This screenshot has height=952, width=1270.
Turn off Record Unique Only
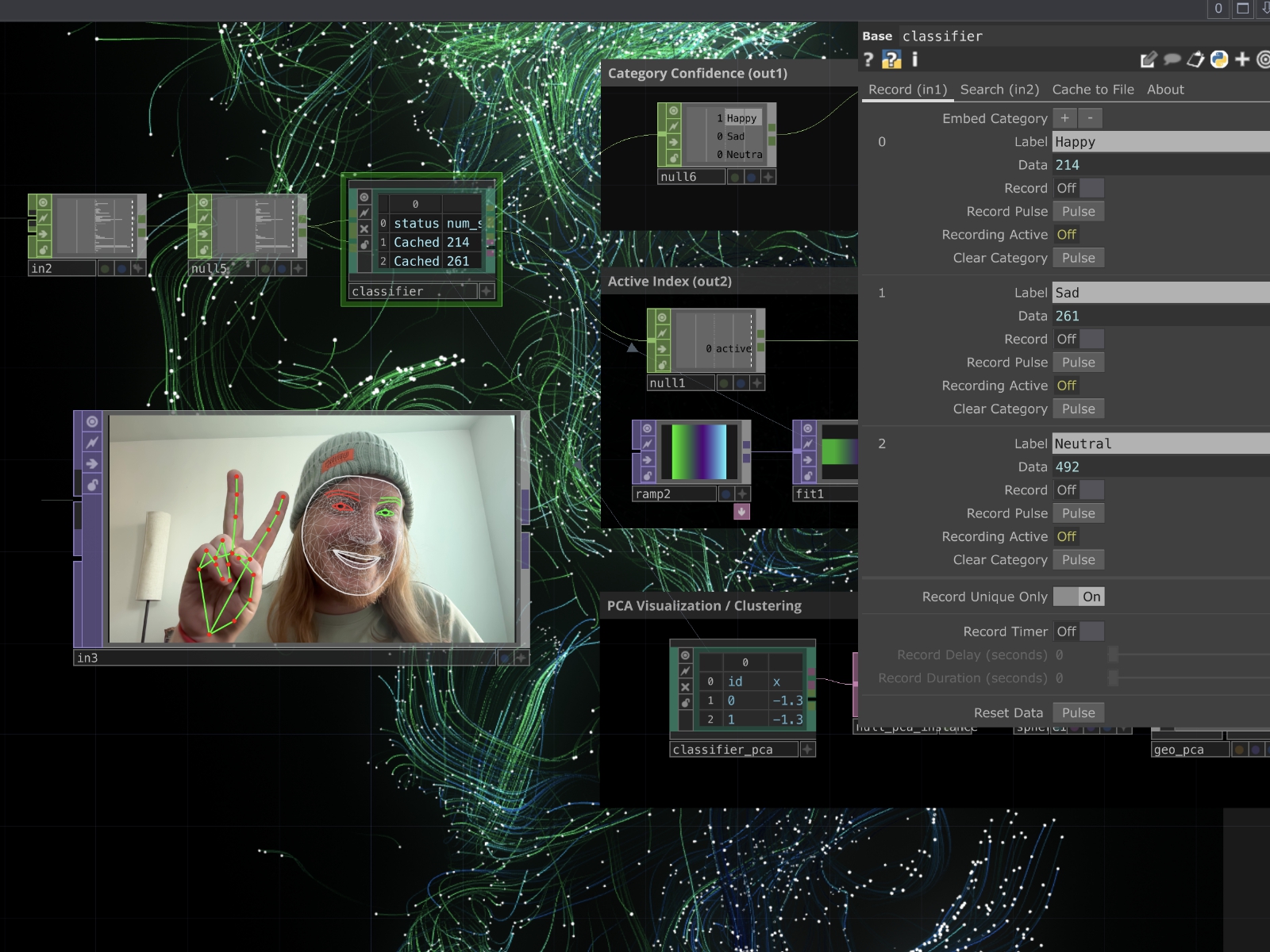click(x=1078, y=597)
